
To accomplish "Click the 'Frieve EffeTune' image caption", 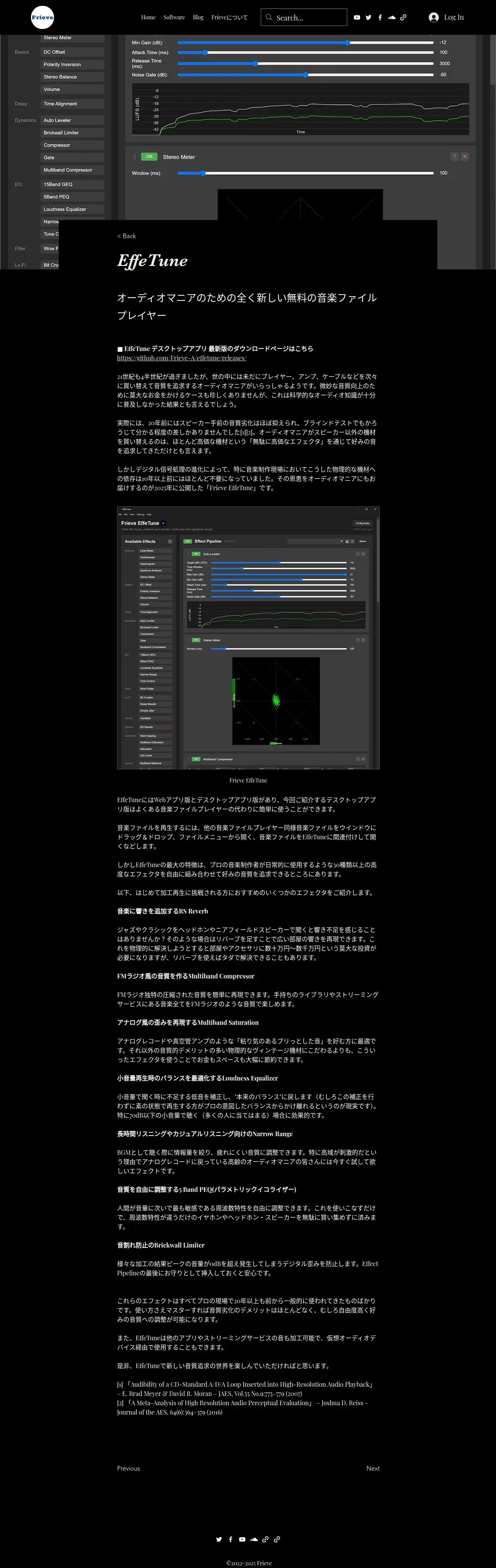I will [248, 781].
